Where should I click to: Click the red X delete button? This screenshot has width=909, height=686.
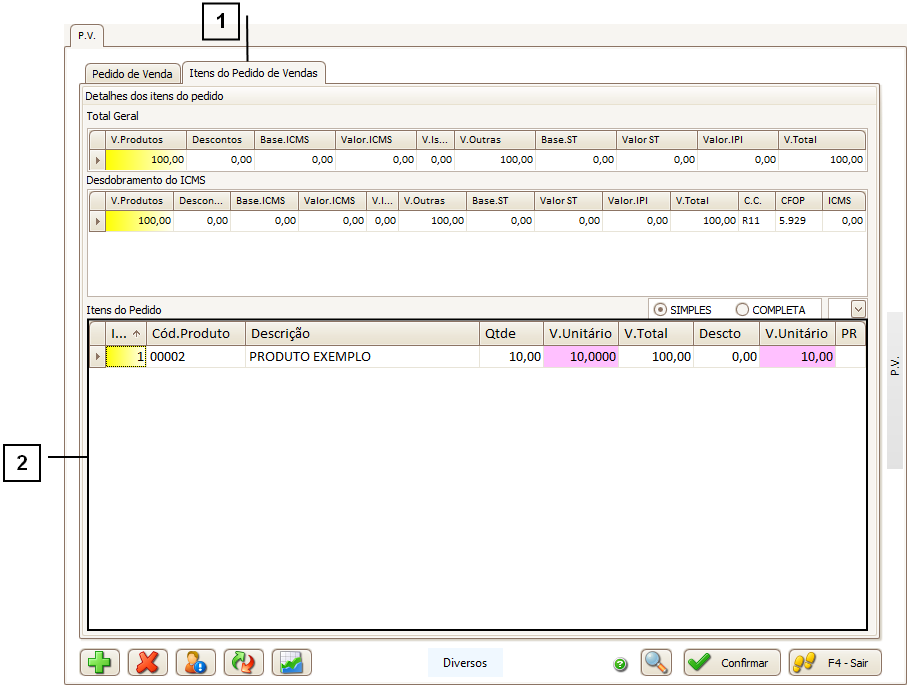[147, 662]
